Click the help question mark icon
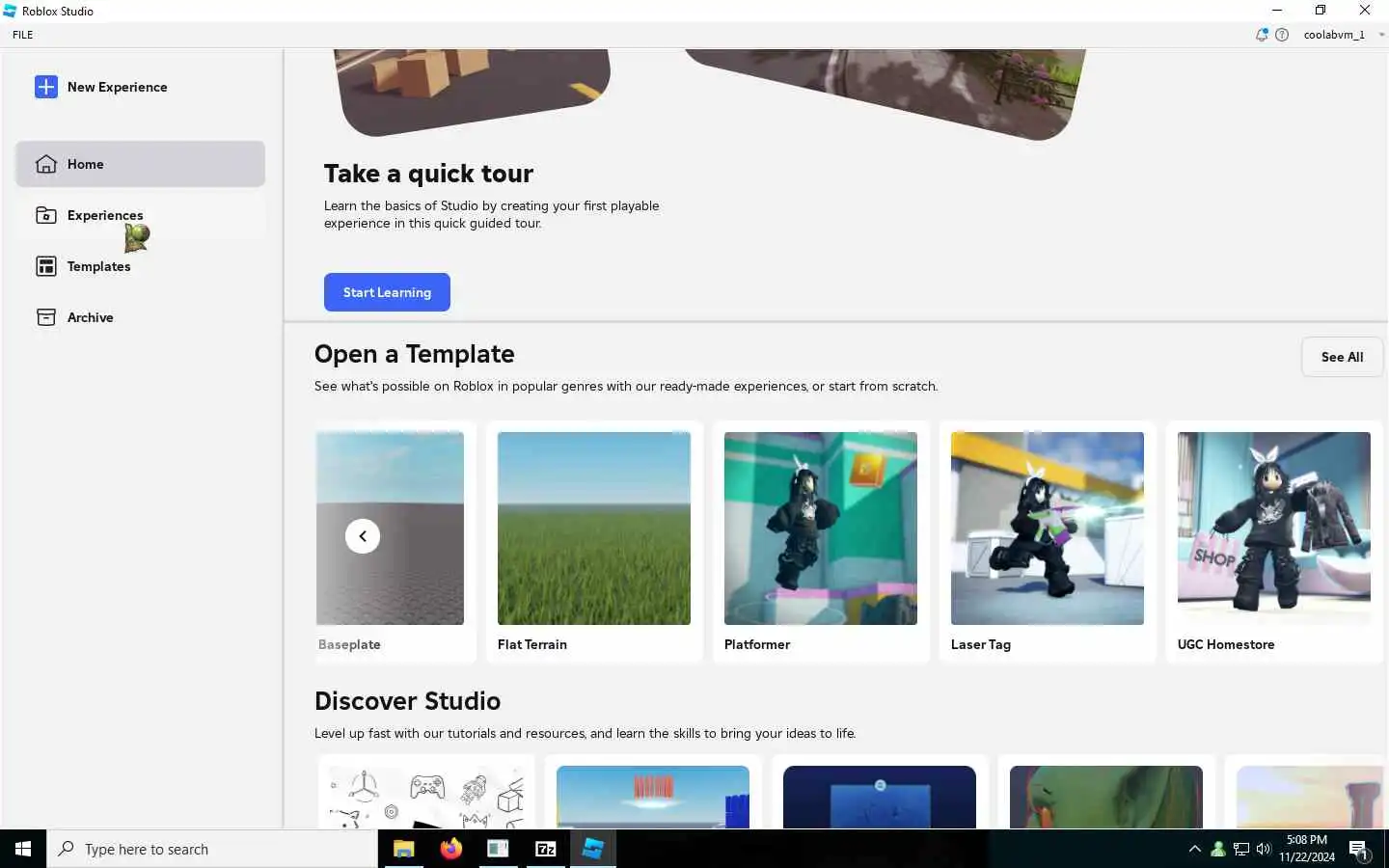The image size is (1389, 868). point(1282,35)
